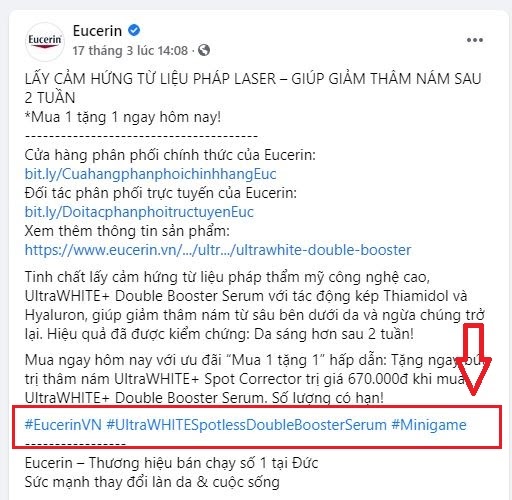Click the #Minigame hashtag
Image resolution: width=512 pixels, height=500 pixels.
tap(429, 425)
